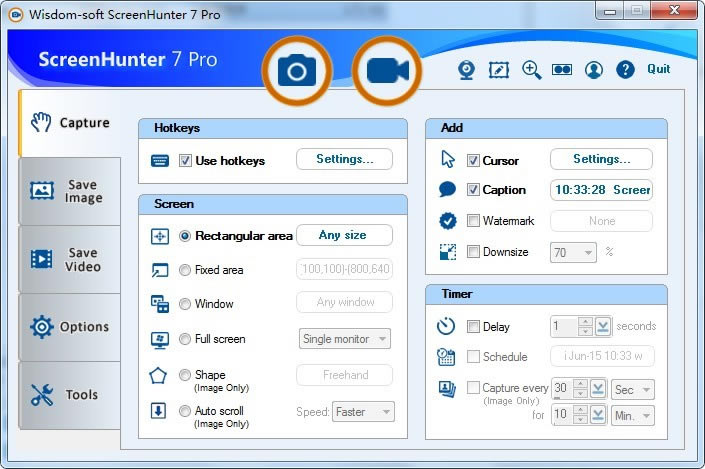Click the dual-monitor icon in top toolbar
Screen dimensions: 705x469
562,70
